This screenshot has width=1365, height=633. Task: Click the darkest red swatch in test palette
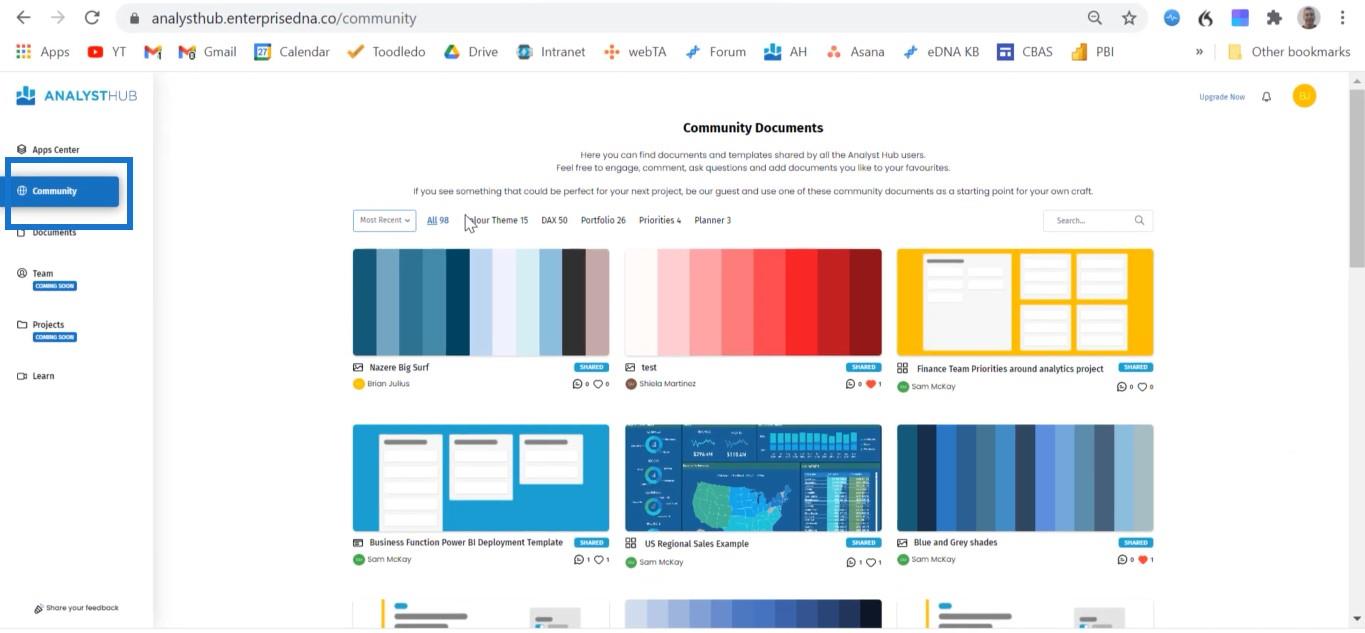866,303
